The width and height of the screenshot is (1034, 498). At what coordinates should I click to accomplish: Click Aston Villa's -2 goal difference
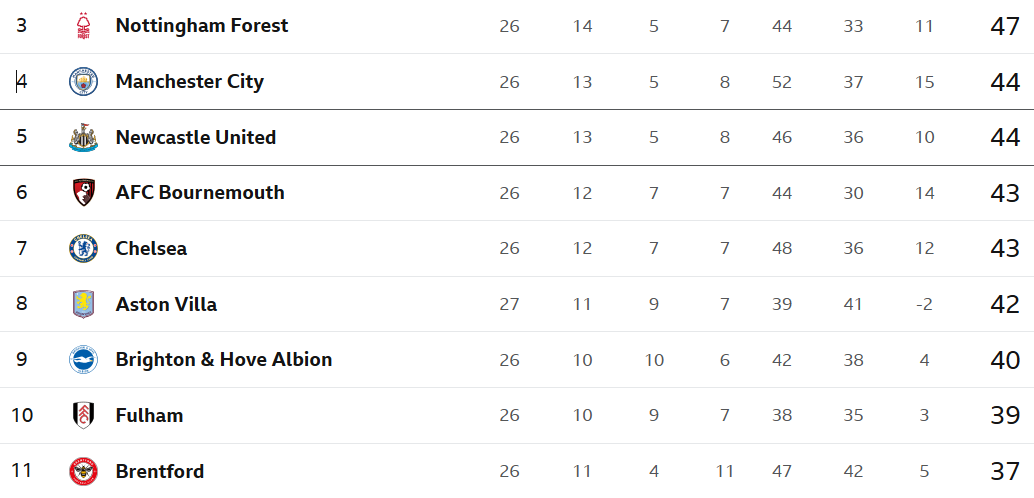tap(925, 304)
